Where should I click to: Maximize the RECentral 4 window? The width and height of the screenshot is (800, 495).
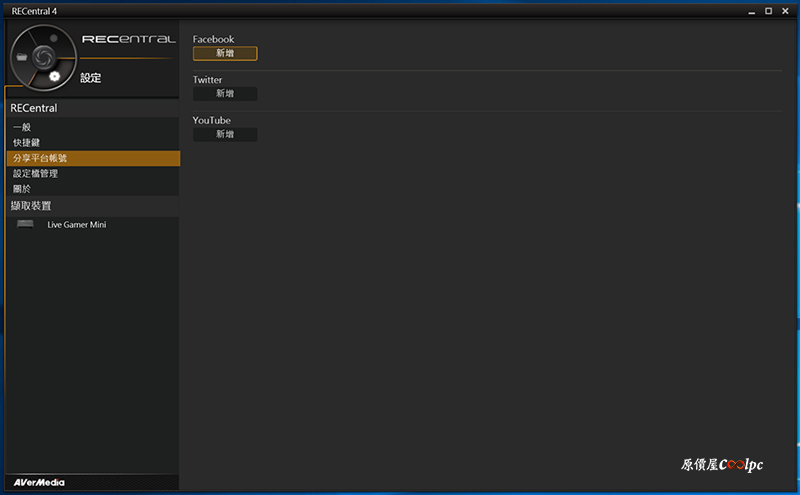[768, 11]
